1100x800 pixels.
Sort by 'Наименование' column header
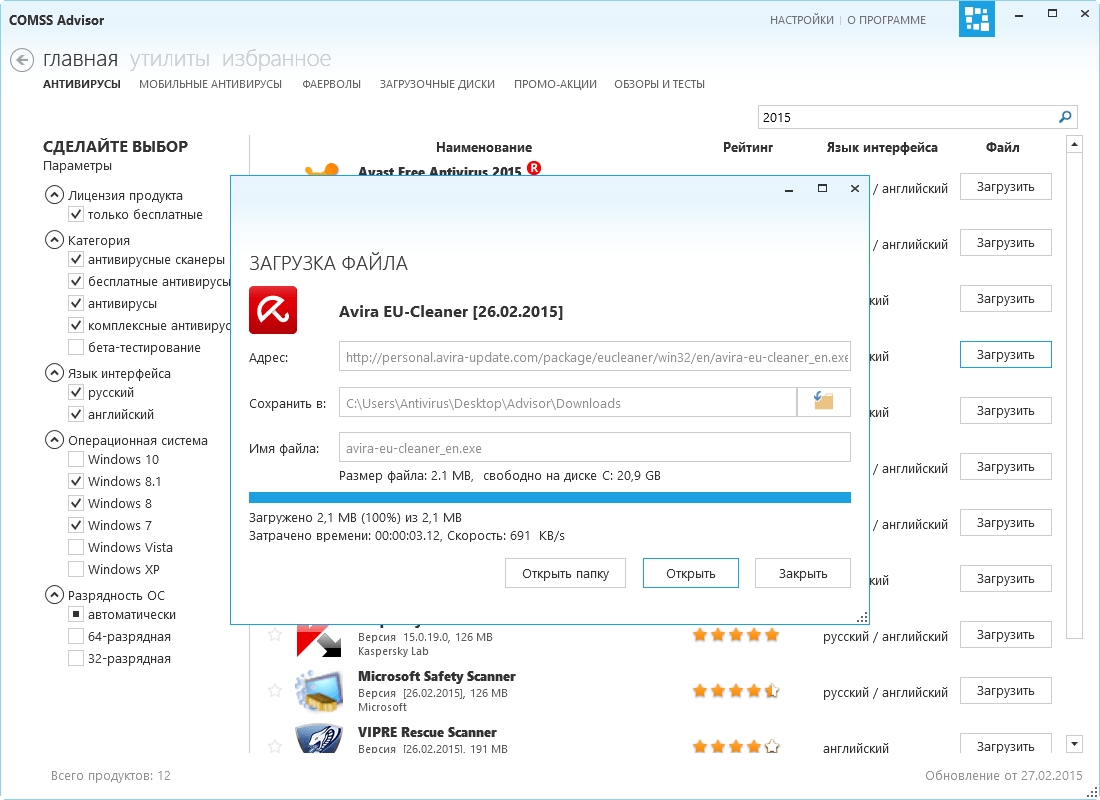tap(484, 147)
